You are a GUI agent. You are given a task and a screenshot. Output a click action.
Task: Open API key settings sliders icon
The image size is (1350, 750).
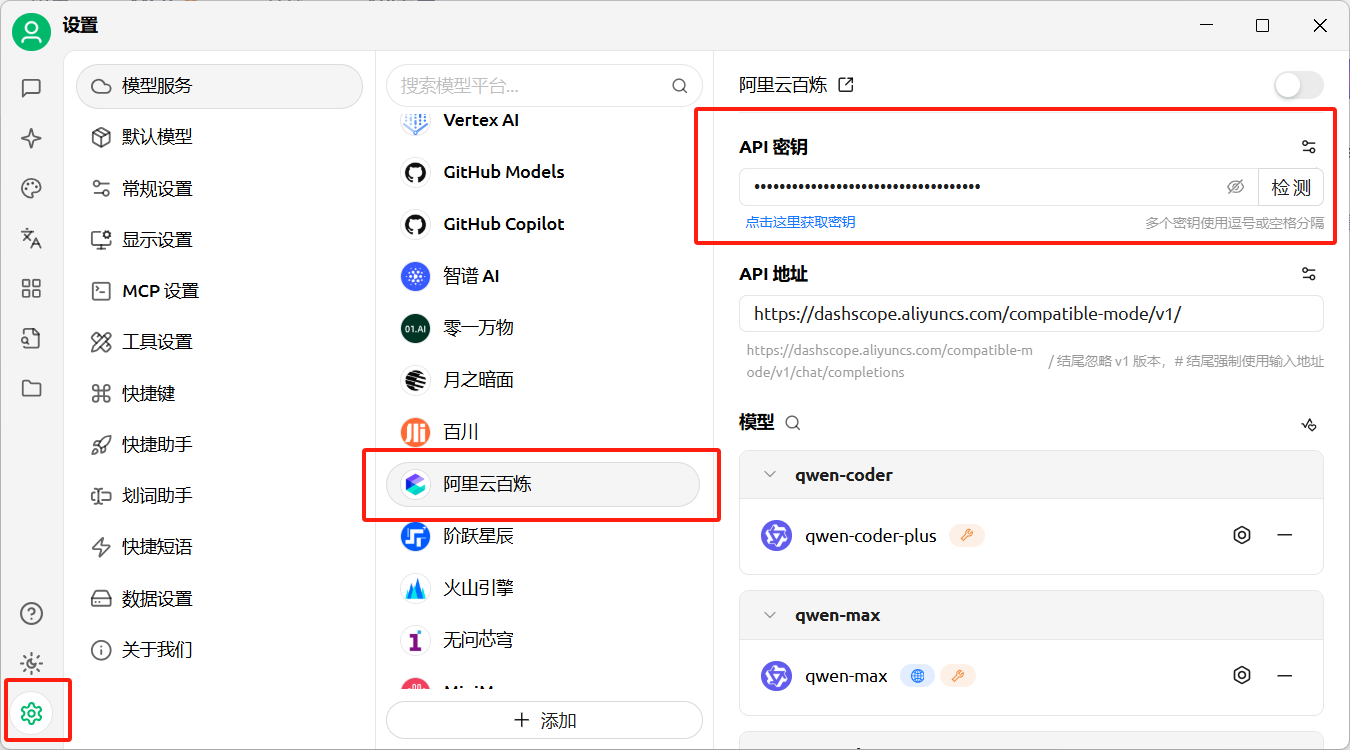coord(1308,147)
